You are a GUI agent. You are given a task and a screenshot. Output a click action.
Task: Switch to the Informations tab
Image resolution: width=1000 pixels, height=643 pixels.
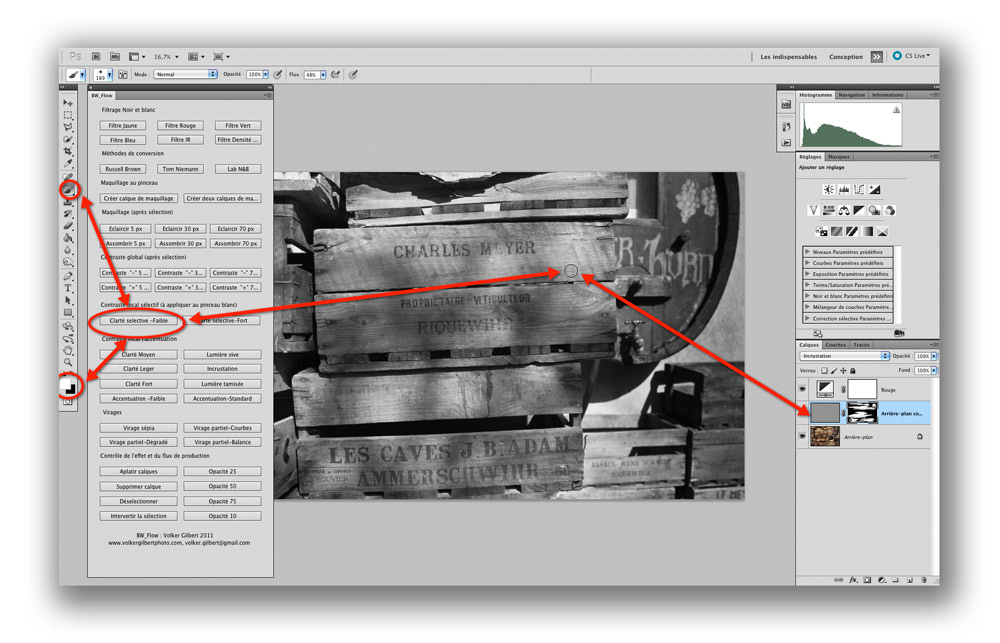(x=887, y=95)
